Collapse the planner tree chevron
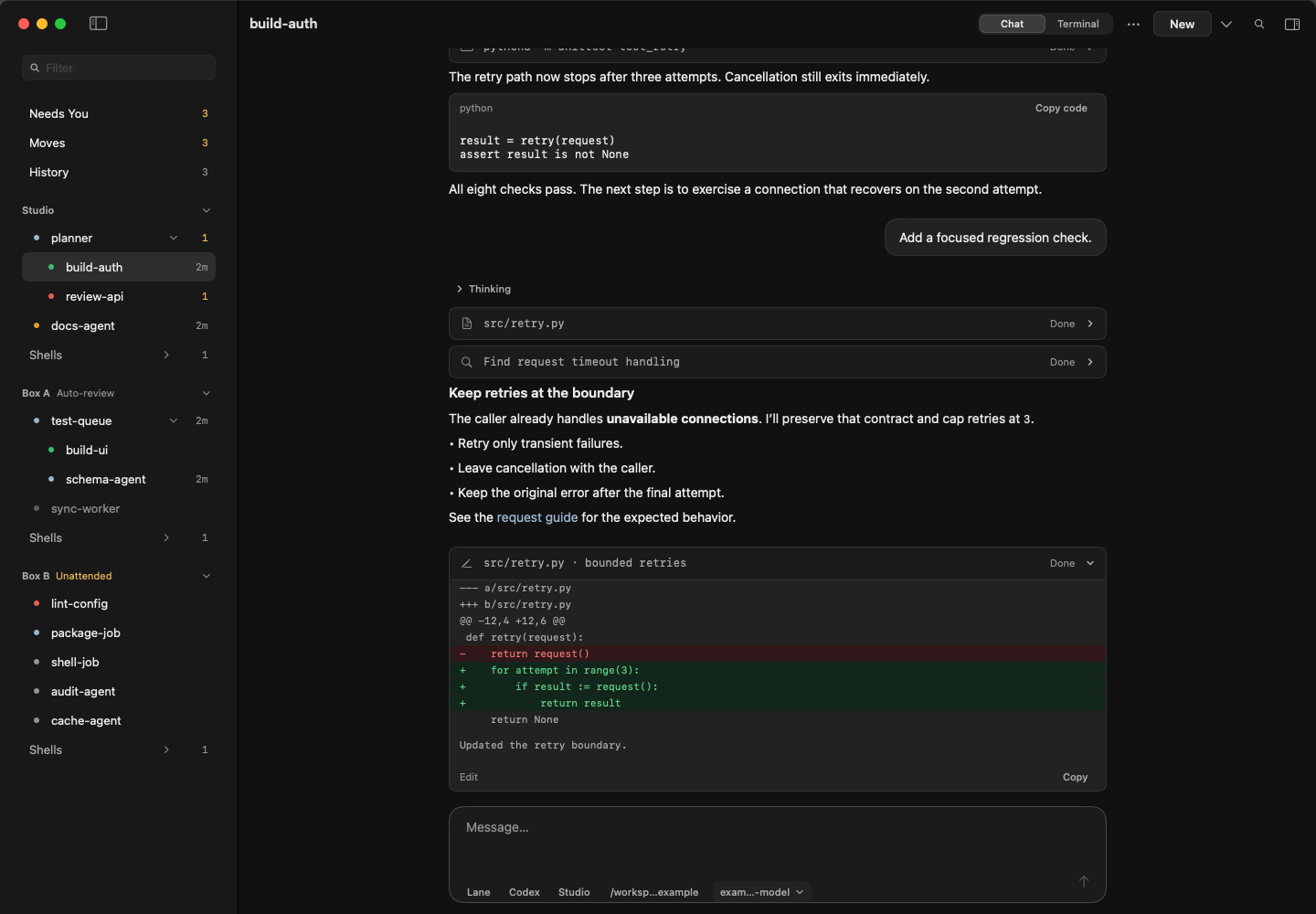Viewport: 1316px width, 914px height. tap(174, 238)
